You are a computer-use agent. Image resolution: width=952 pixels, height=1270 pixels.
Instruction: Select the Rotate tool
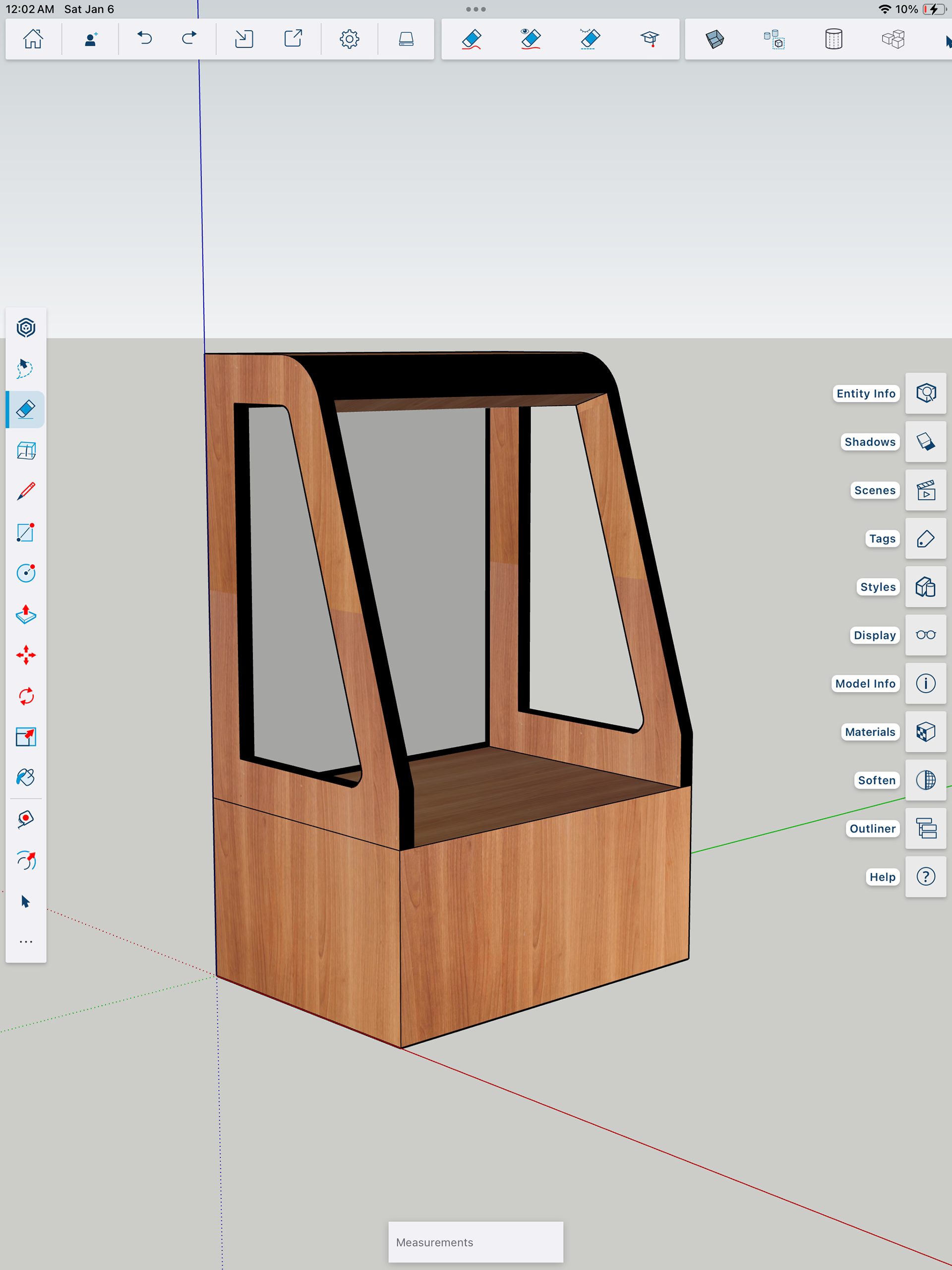click(26, 696)
